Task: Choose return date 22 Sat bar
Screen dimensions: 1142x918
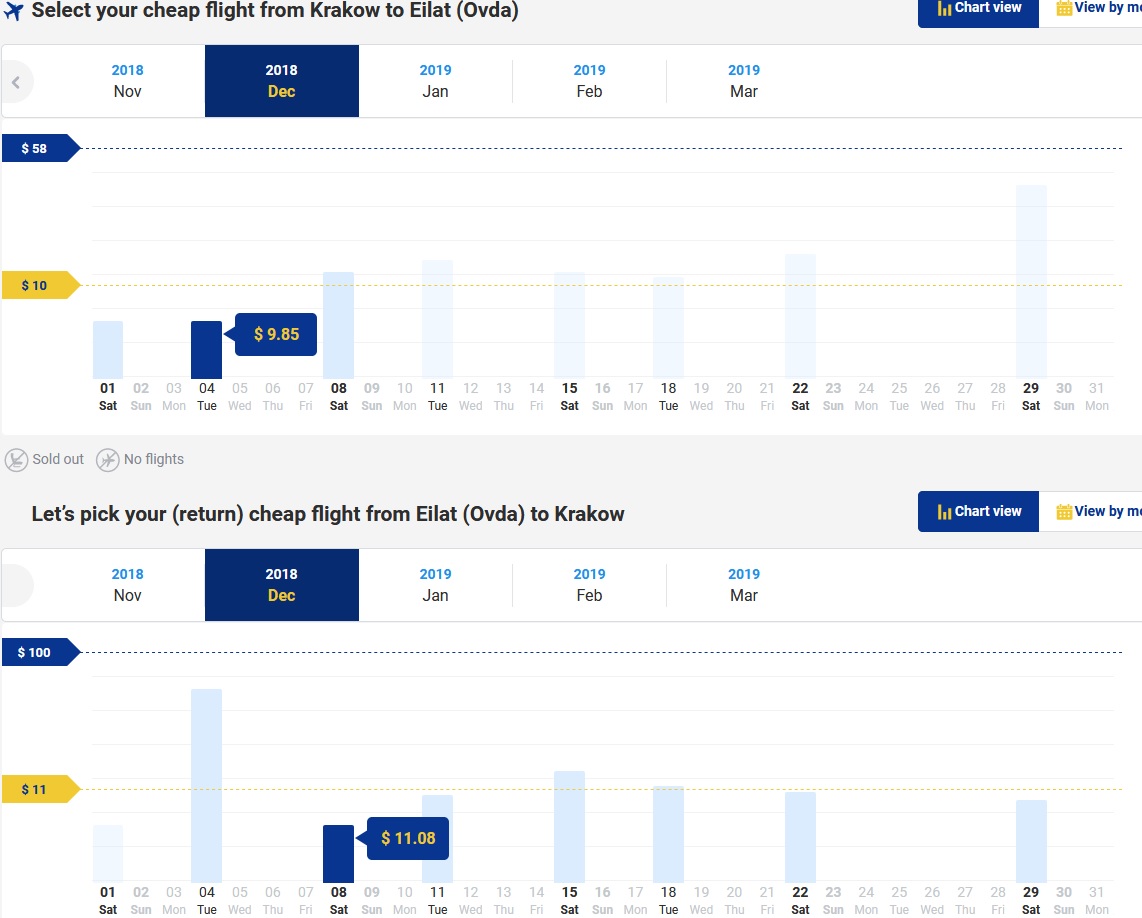Action: (x=800, y=837)
